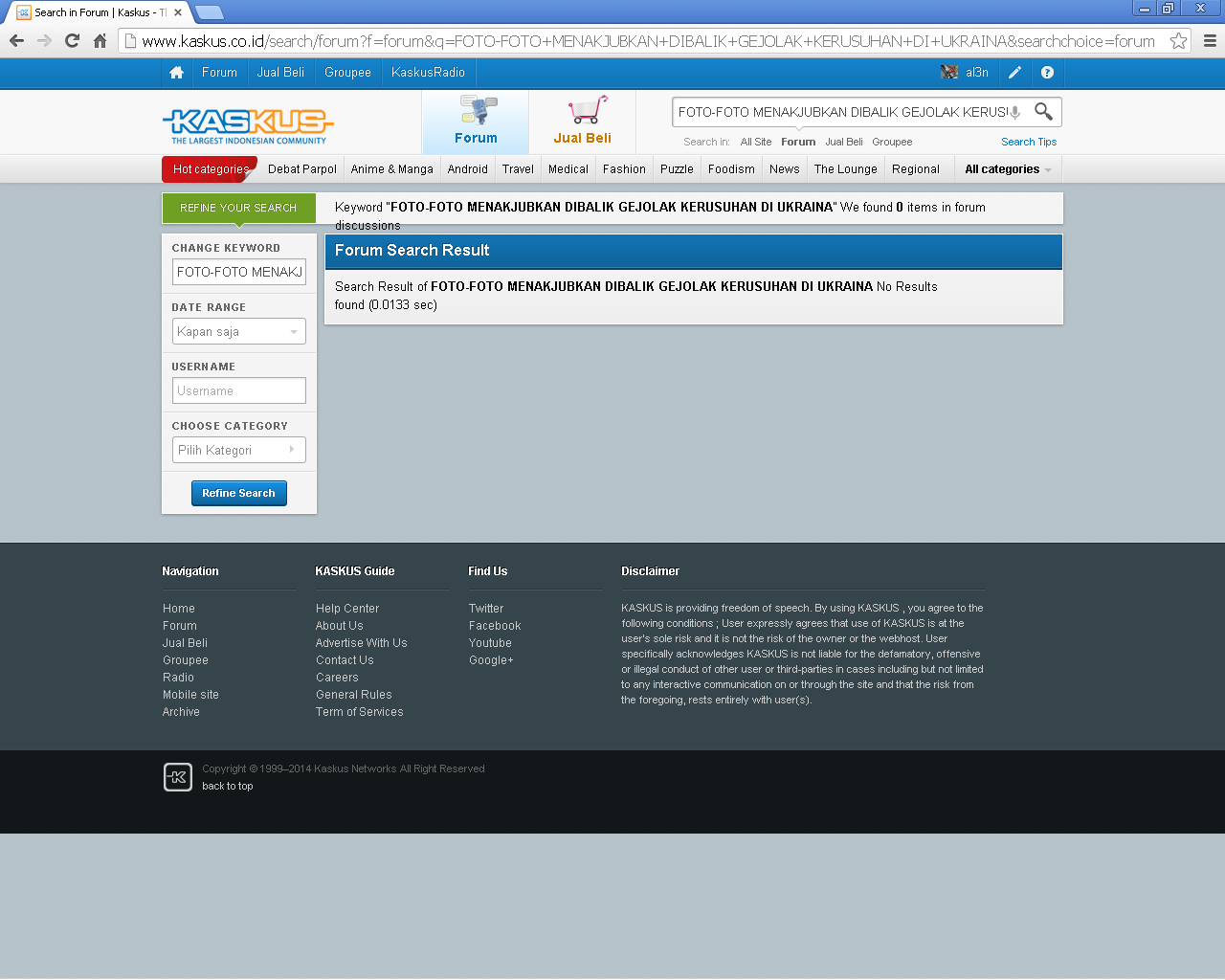Viewport: 1225px width, 980px height.
Task: Open Regional category
Action: [x=916, y=169]
